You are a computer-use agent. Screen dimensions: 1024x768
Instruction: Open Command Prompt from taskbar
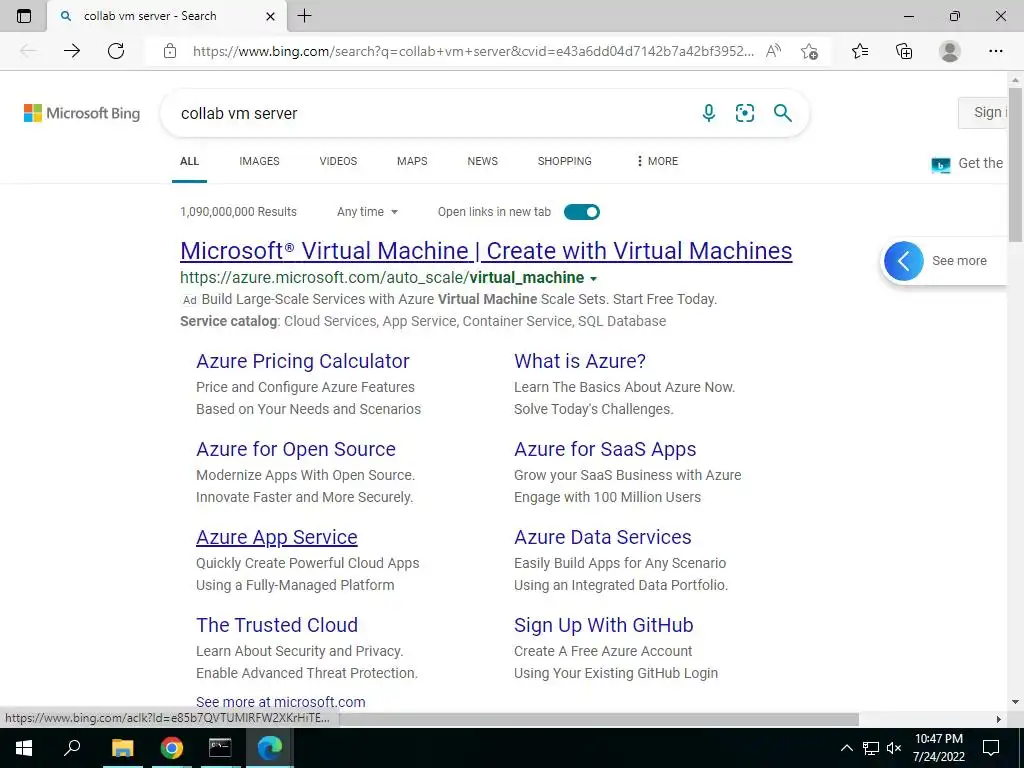pyautogui.click(x=220, y=748)
